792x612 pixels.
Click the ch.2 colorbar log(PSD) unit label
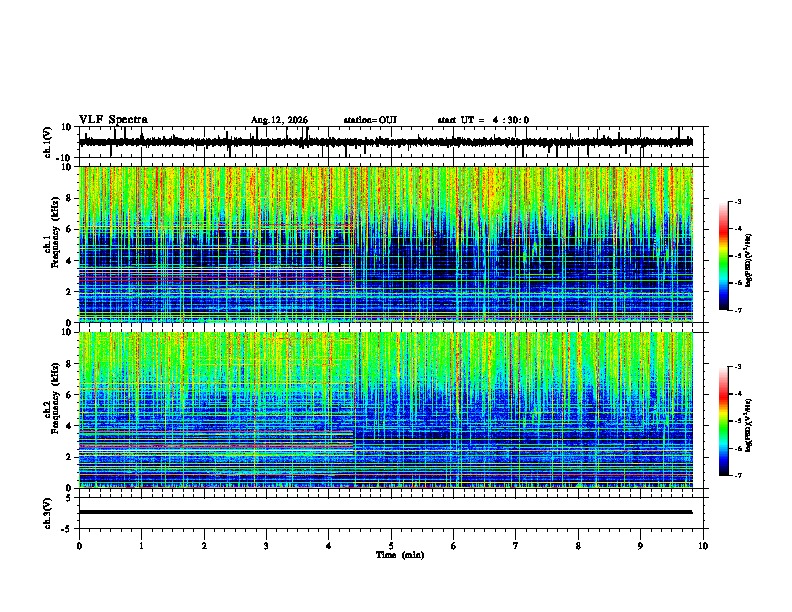pyautogui.click(x=749, y=426)
